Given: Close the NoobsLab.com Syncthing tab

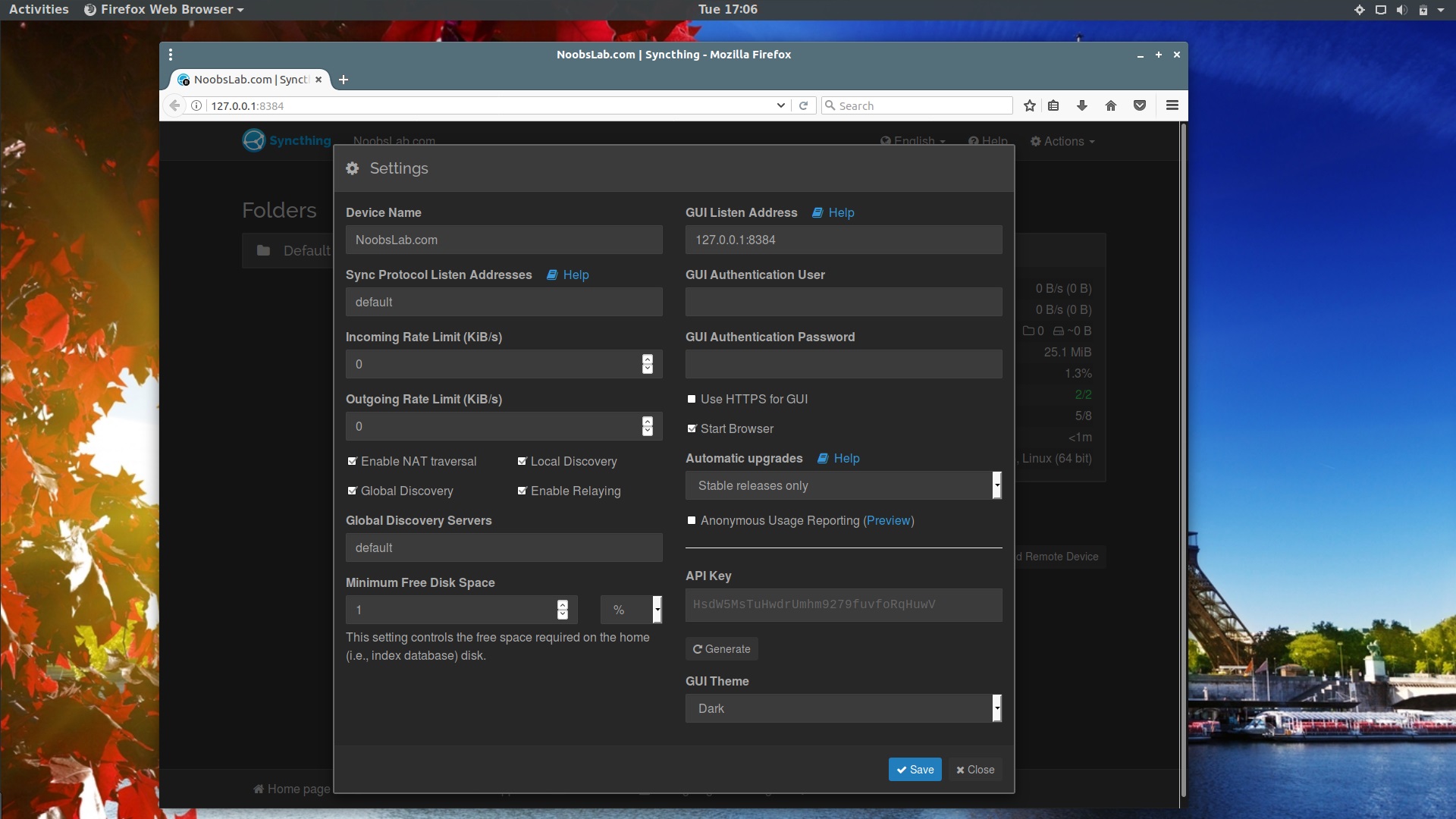Looking at the screenshot, I should tap(318, 80).
